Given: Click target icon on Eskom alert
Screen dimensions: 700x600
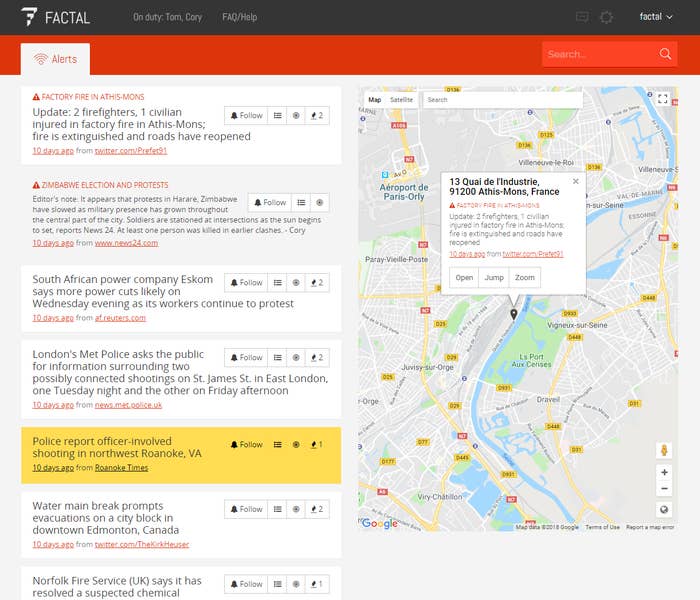Looking at the screenshot, I should pos(296,283).
